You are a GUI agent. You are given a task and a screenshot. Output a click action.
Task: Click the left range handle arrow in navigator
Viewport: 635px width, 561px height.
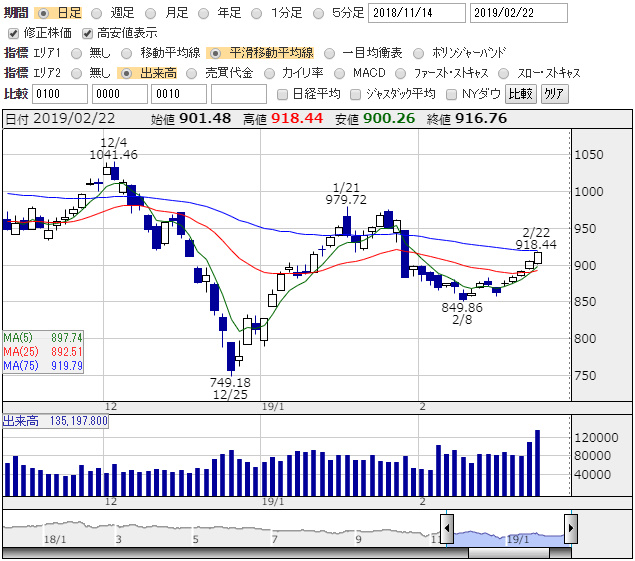(447, 528)
